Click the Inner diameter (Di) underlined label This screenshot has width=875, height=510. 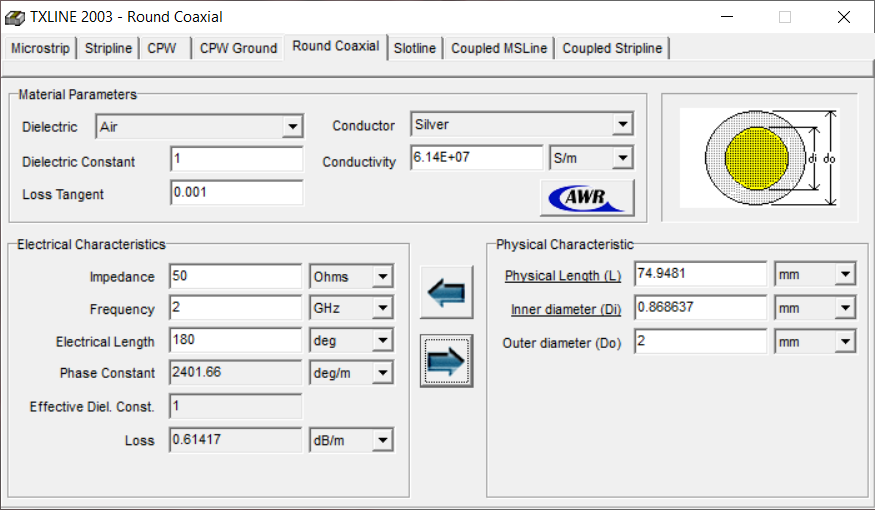566,309
